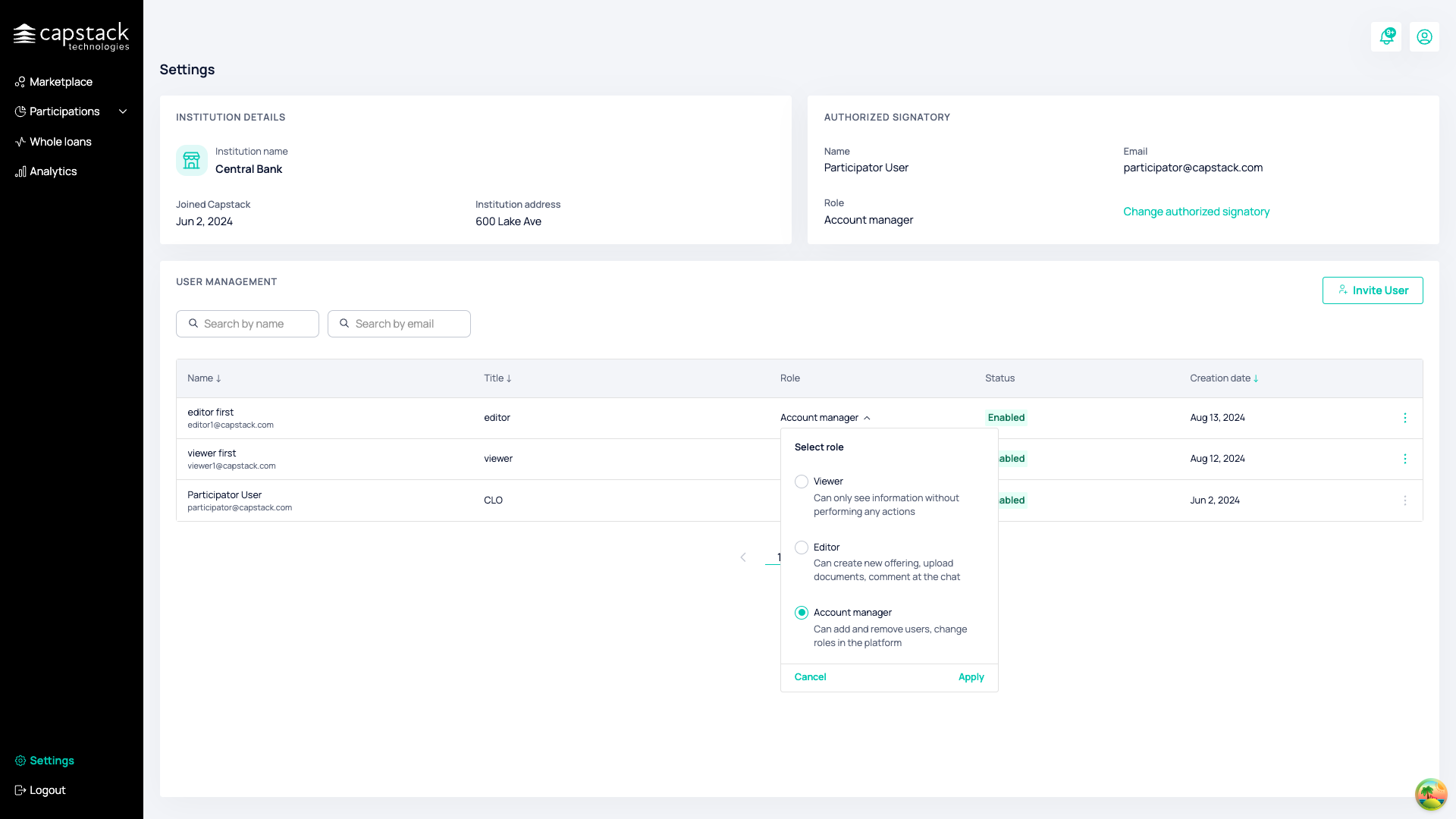Image resolution: width=1456 pixels, height=819 pixels.
Task: Click the Capstack Technologies logo
Action: pos(71,36)
